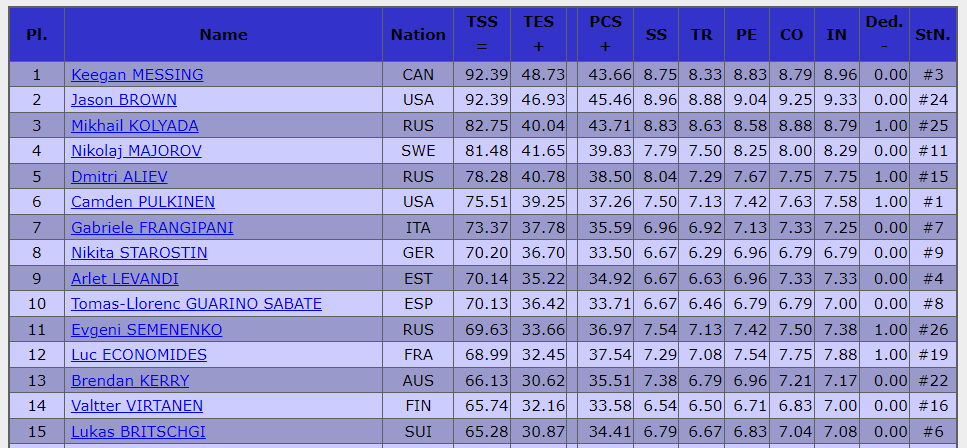Viewport: 967px width, 448px height.
Task: Open Keegan MESSING skater link
Action: pos(137,75)
